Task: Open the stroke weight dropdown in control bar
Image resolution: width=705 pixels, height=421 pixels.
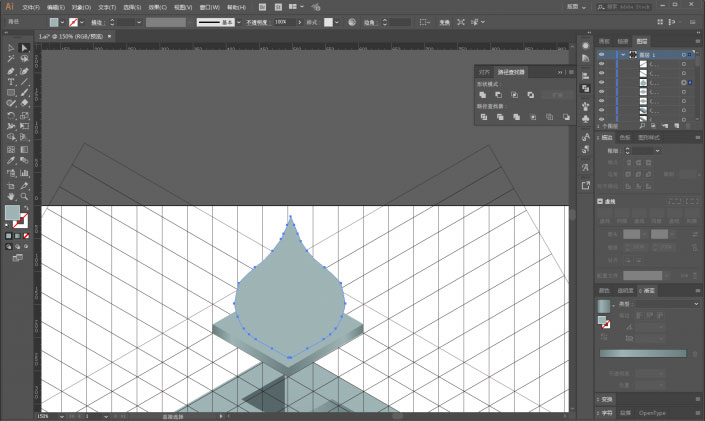Action: 139,22
